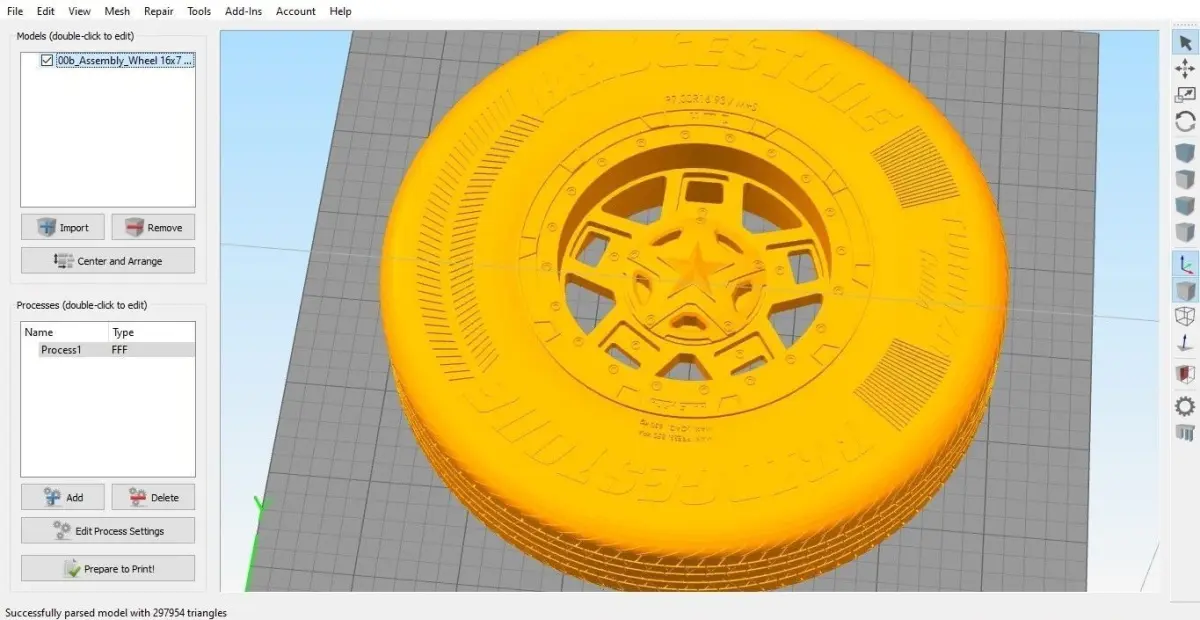1200x620 pixels.
Task: Toggle wireframe rendering
Action: tap(1185, 316)
